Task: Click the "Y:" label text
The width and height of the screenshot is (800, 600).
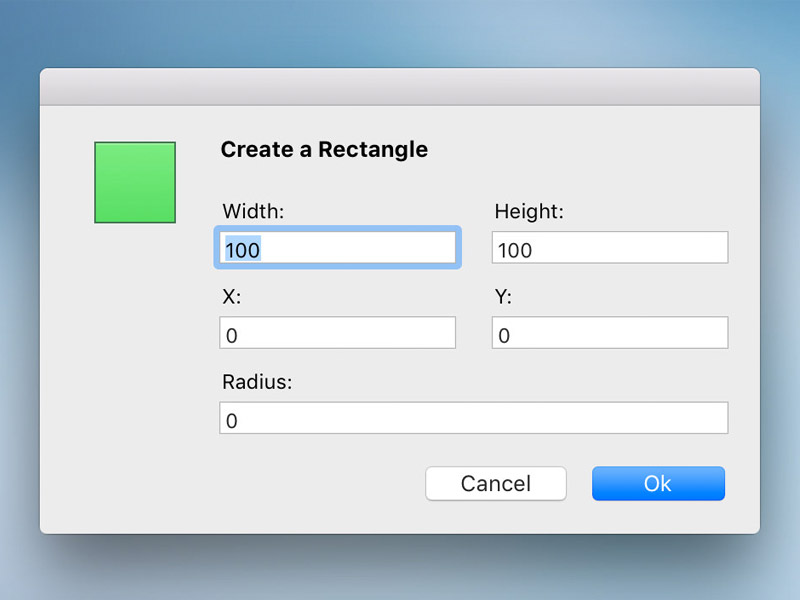Action: click(x=503, y=296)
